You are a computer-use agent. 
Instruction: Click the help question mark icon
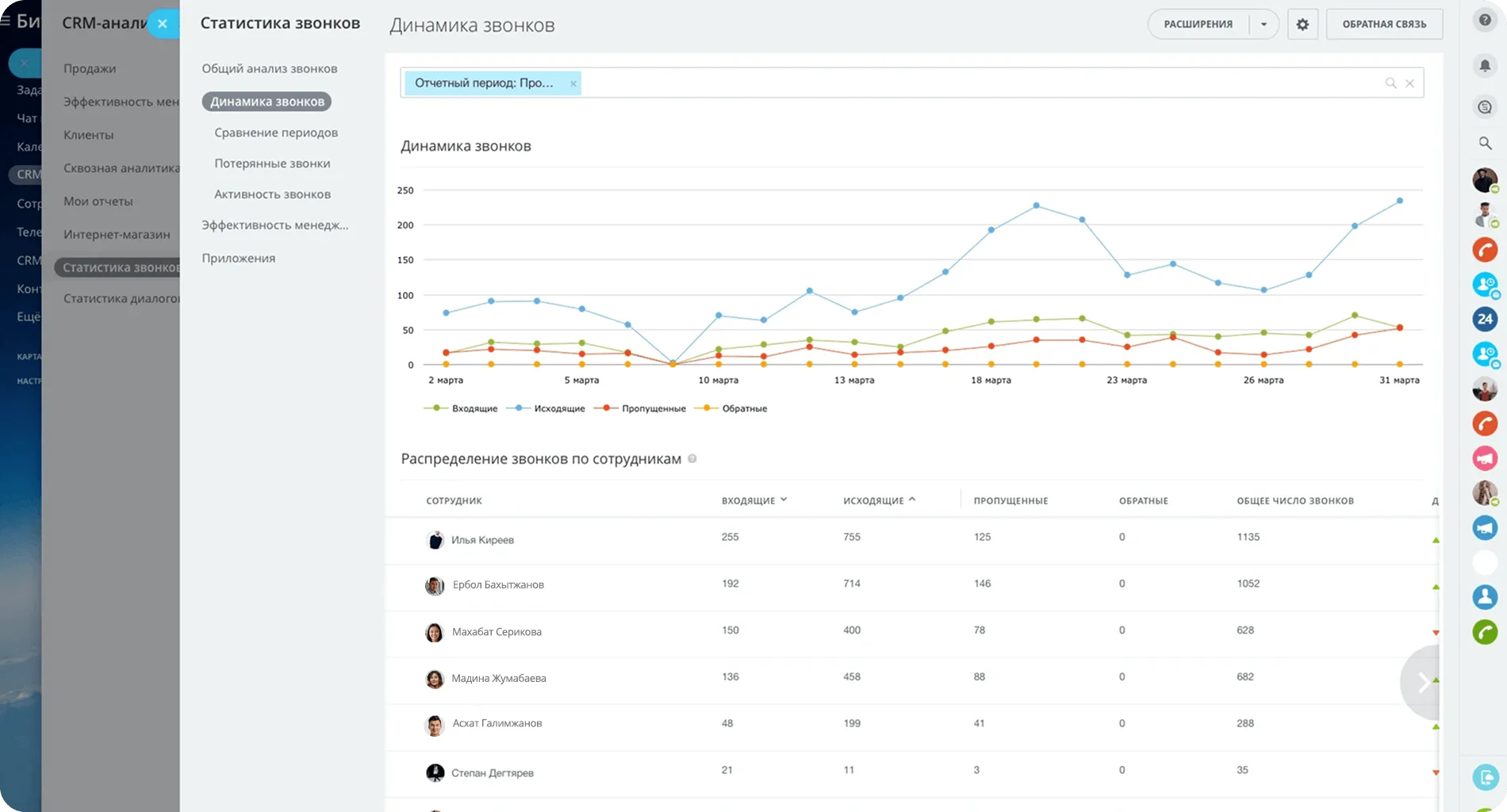[1485, 20]
